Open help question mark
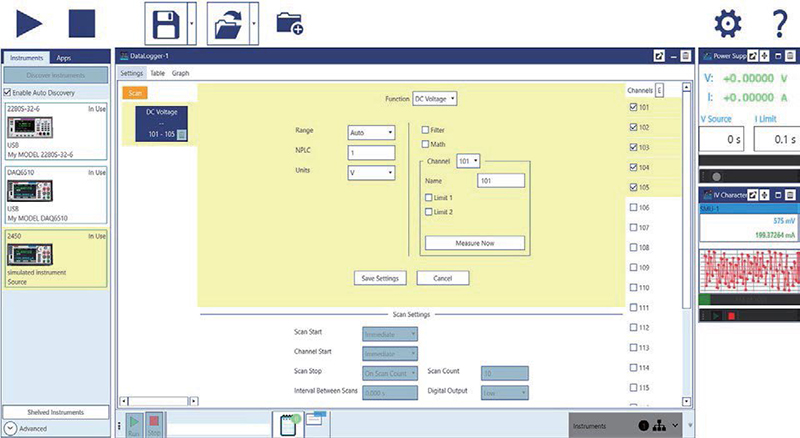800x438 pixels. pos(780,23)
